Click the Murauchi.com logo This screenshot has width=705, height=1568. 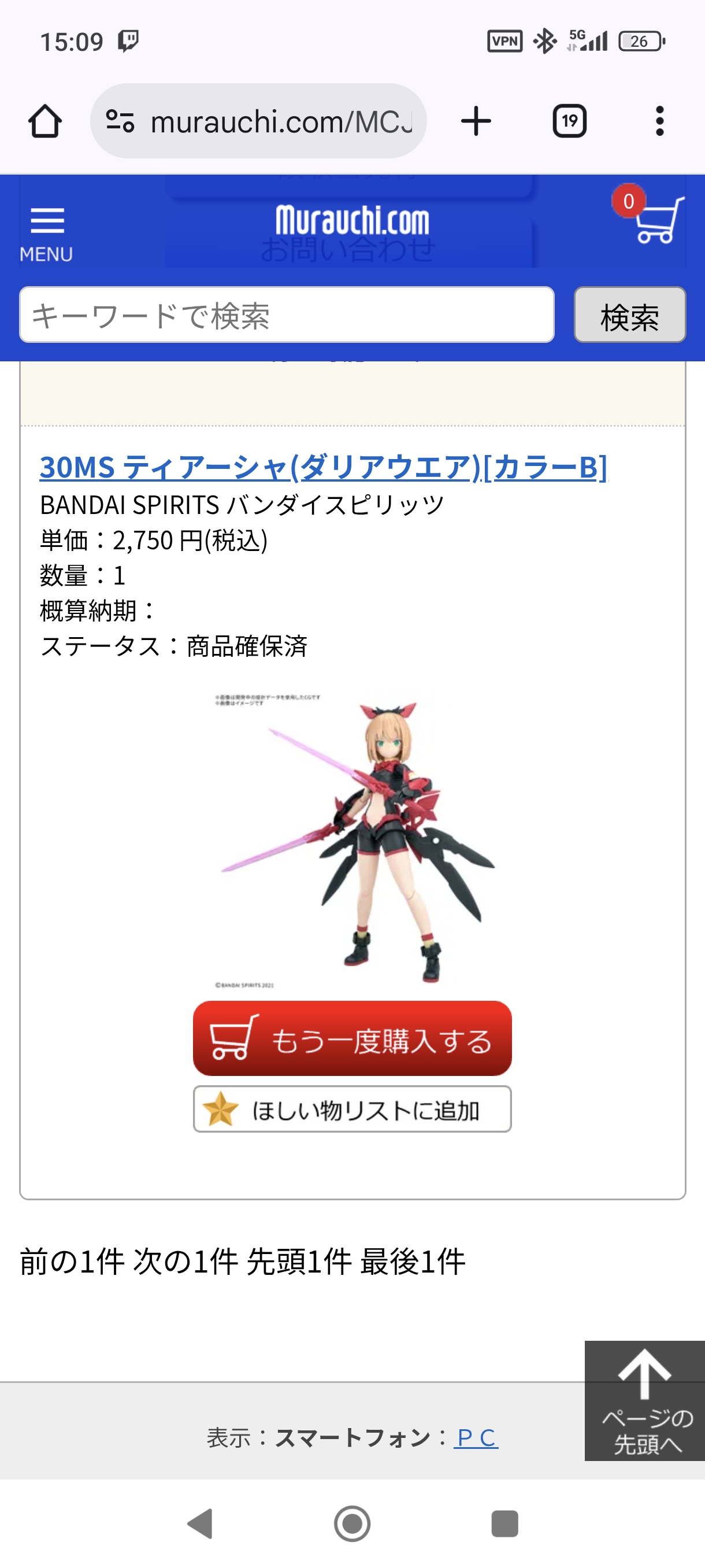(352, 220)
